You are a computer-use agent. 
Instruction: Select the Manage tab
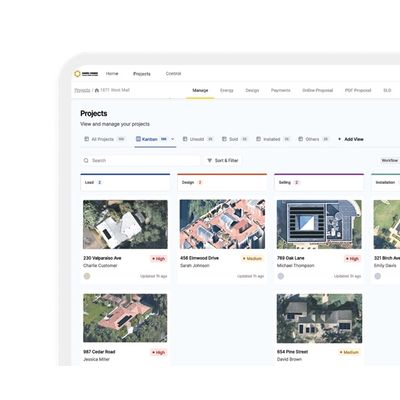[x=200, y=90]
